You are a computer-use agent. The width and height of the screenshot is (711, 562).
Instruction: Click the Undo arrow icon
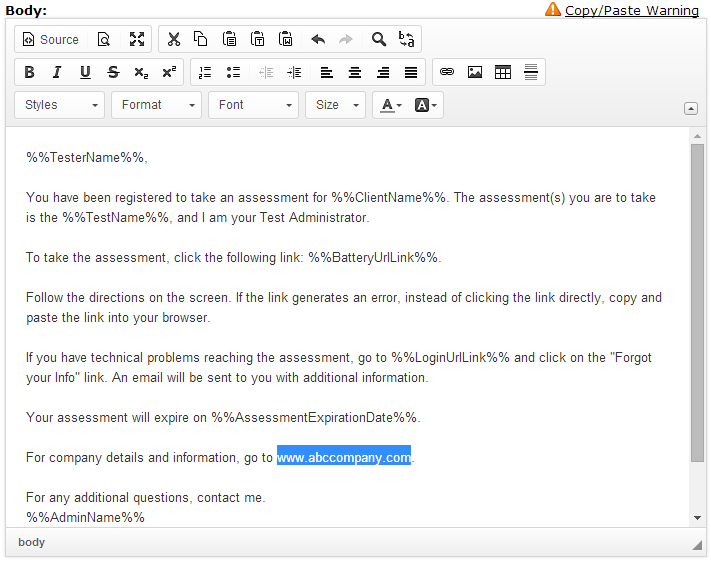pyautogui.click(x=318, y=39)
